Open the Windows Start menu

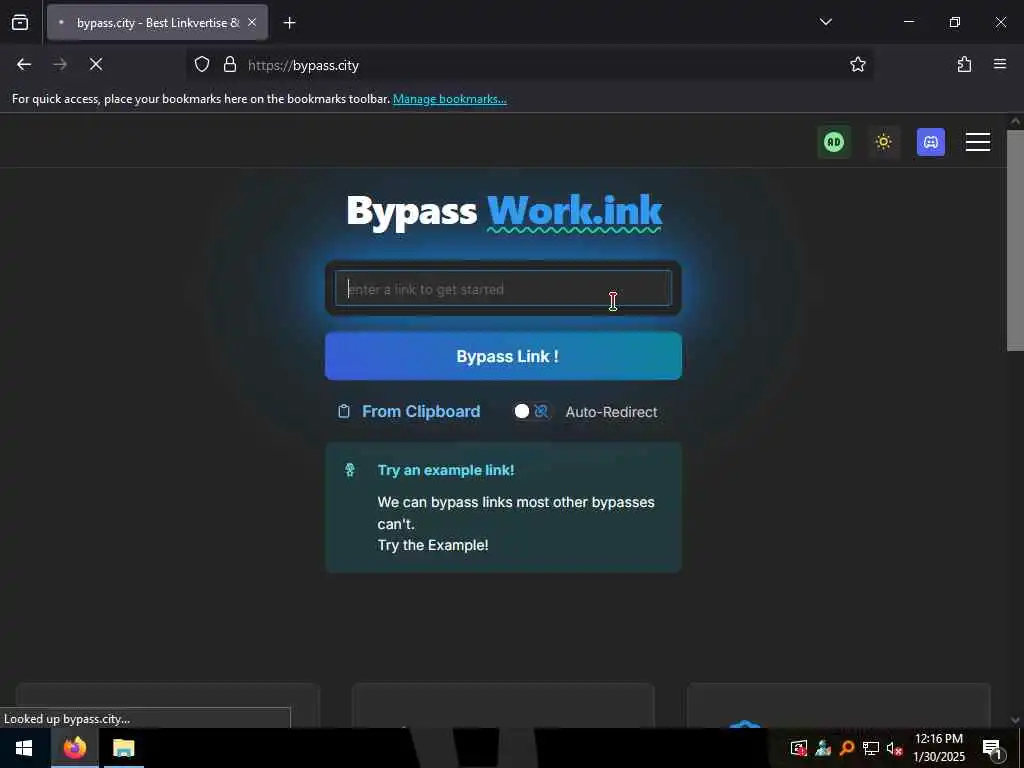pyautogui.click(x=24, y=748)
